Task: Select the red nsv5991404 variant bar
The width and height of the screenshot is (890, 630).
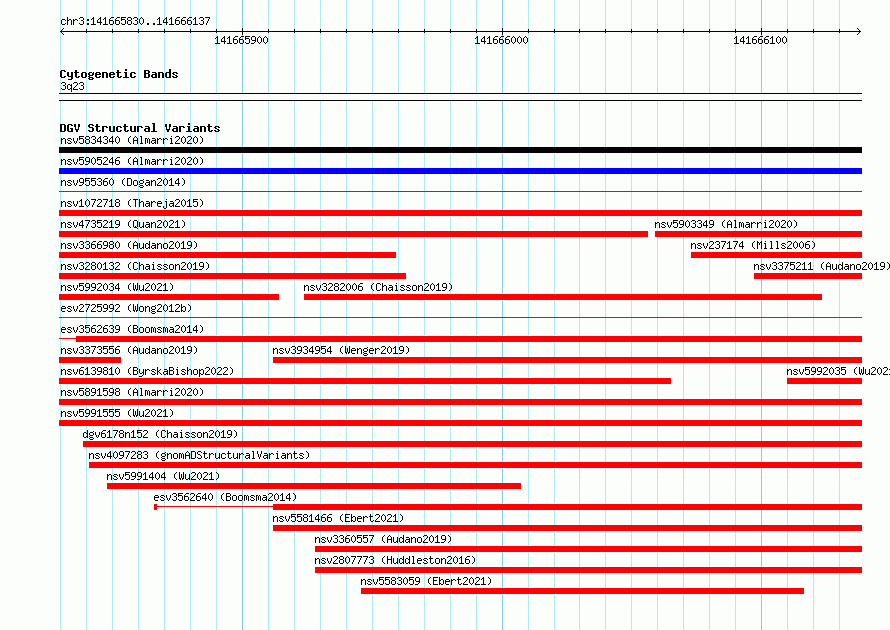Action: pyautogui.click(x=314, y=486)
